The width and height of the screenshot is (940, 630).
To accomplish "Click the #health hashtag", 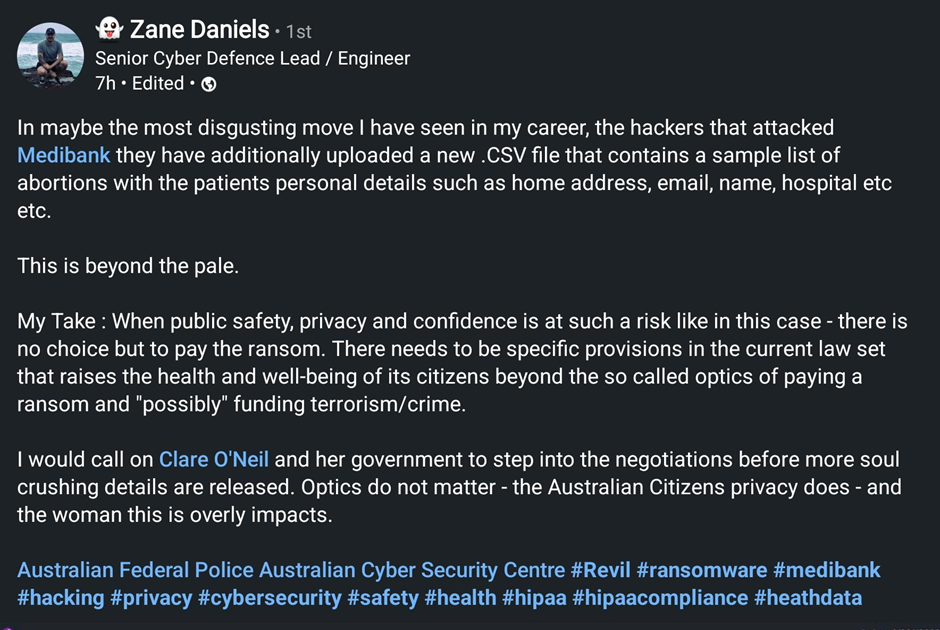I will (460, 598).
